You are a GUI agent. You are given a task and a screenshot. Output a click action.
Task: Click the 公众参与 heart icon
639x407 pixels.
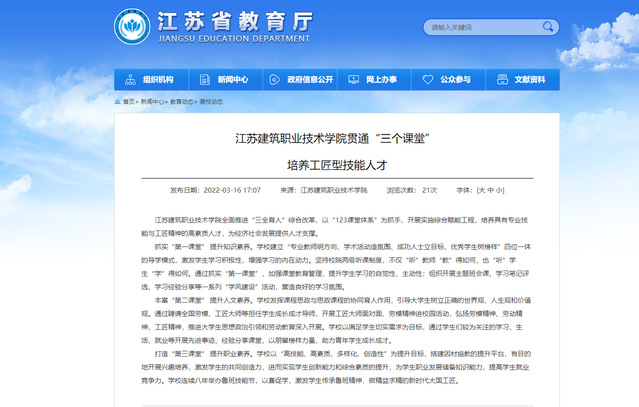point(427,79)
